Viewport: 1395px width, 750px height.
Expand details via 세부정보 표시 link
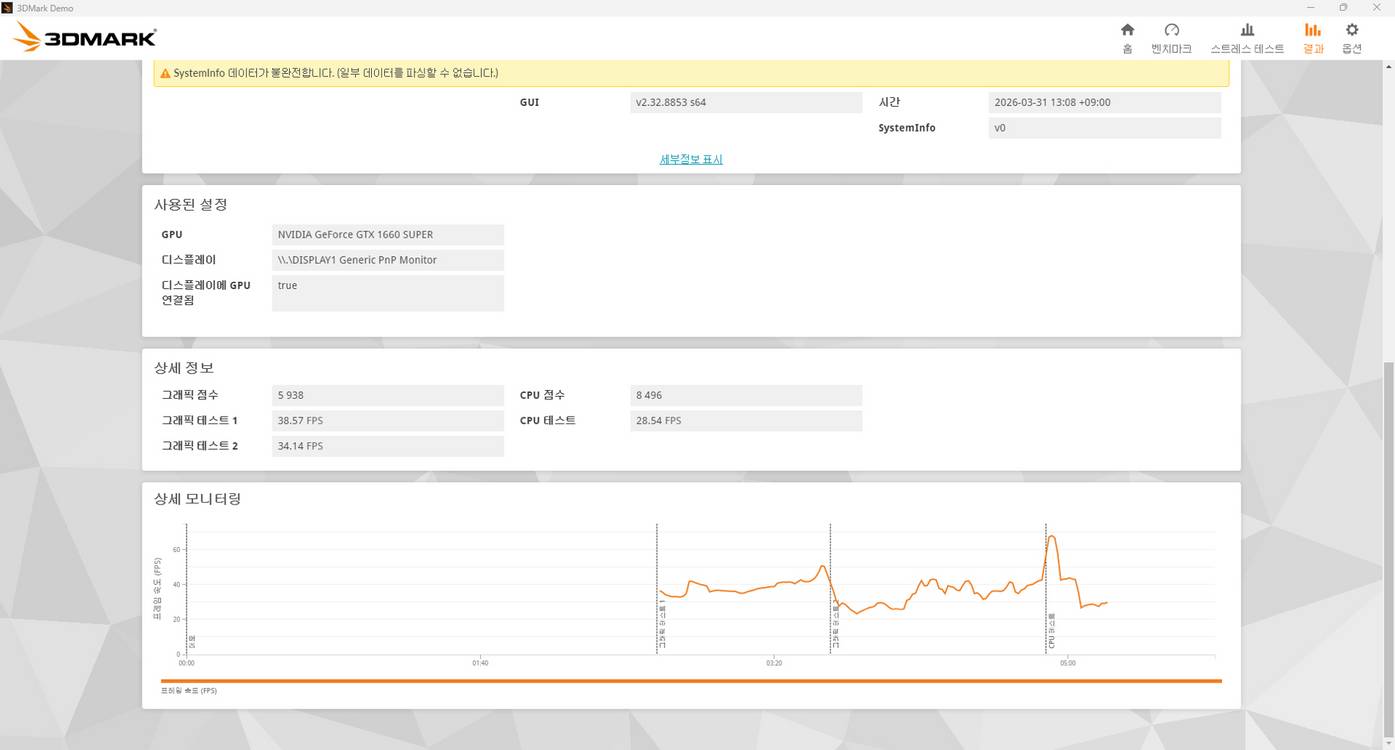(691, 159)
